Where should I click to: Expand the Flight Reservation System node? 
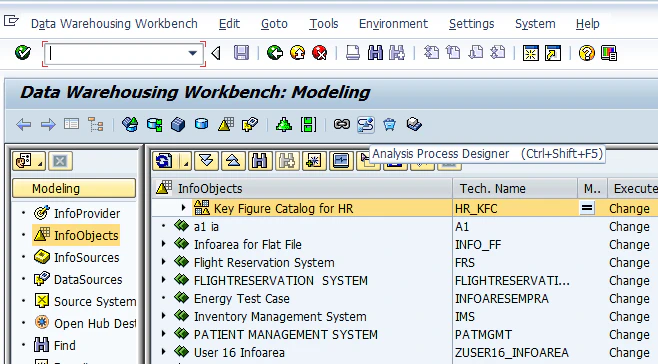pyautogui.click(x=164, y=262)
